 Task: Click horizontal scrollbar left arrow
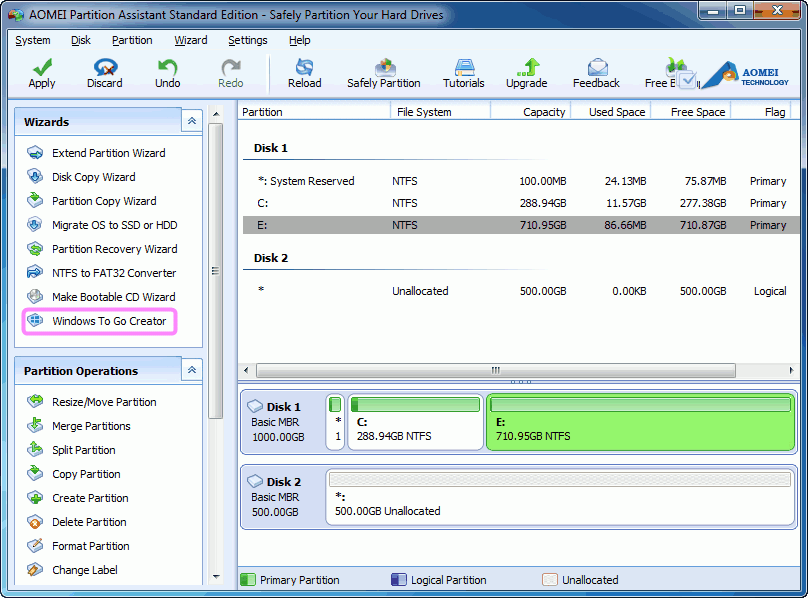click(246, 370)
